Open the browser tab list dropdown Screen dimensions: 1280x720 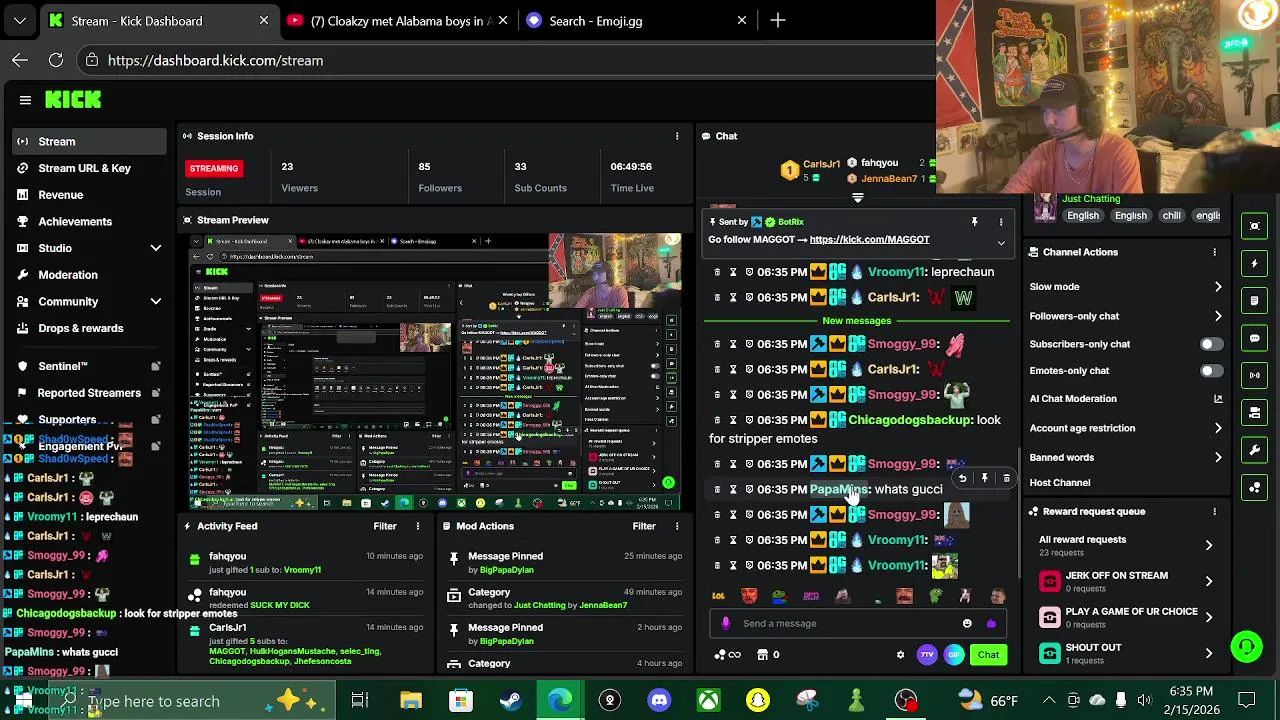point(19,20)
